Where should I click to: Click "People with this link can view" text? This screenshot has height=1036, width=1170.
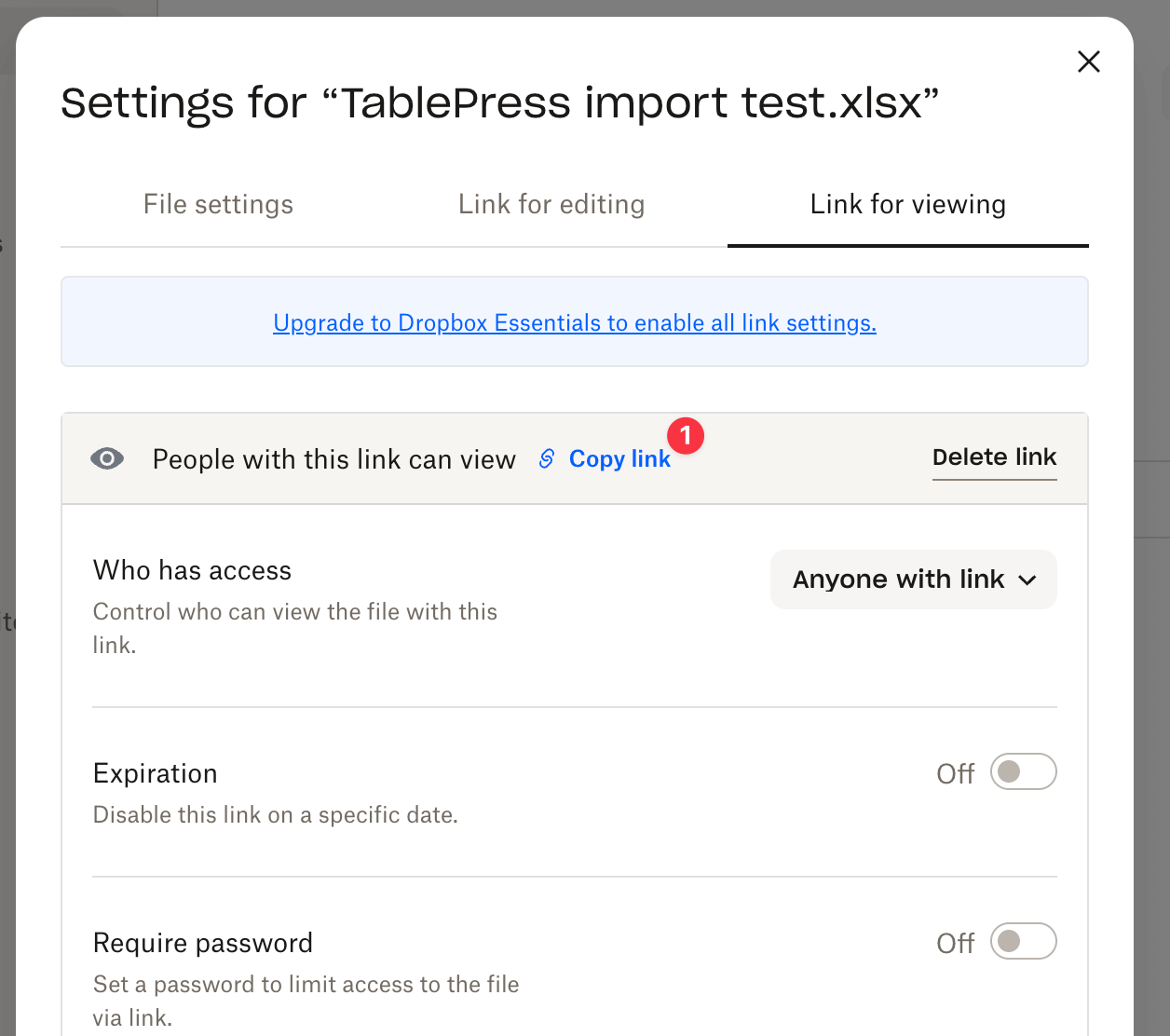pyautogui.click(x=333, y=458)
